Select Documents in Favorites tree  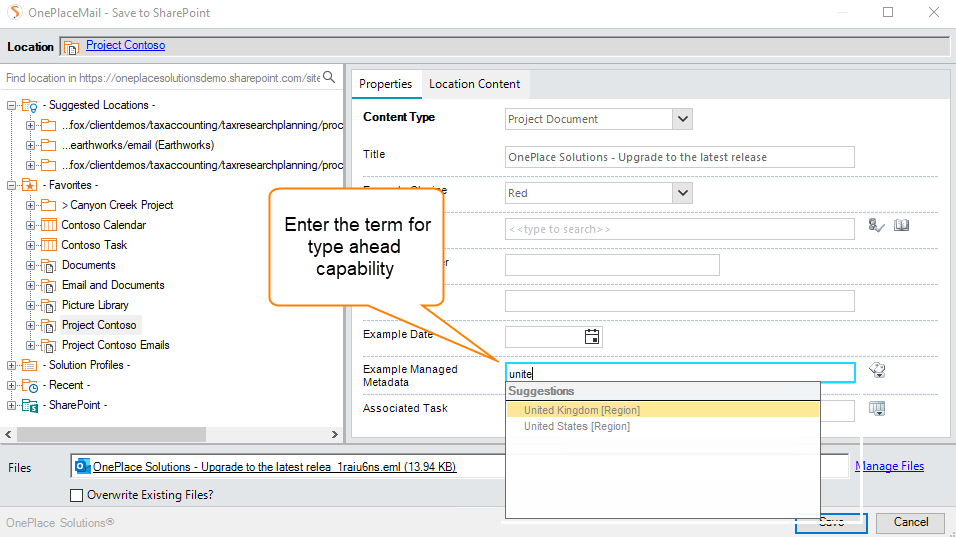coord(89,265)
